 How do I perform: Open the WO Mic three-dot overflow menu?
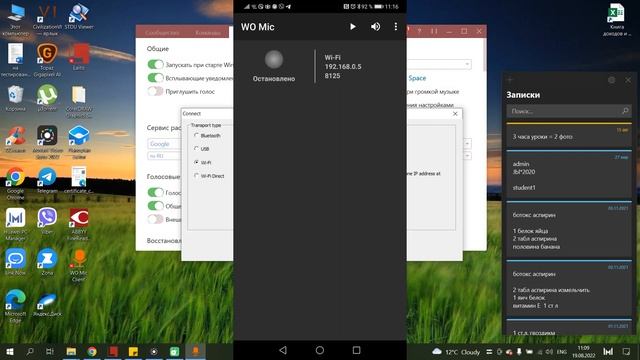coord(396,27)
